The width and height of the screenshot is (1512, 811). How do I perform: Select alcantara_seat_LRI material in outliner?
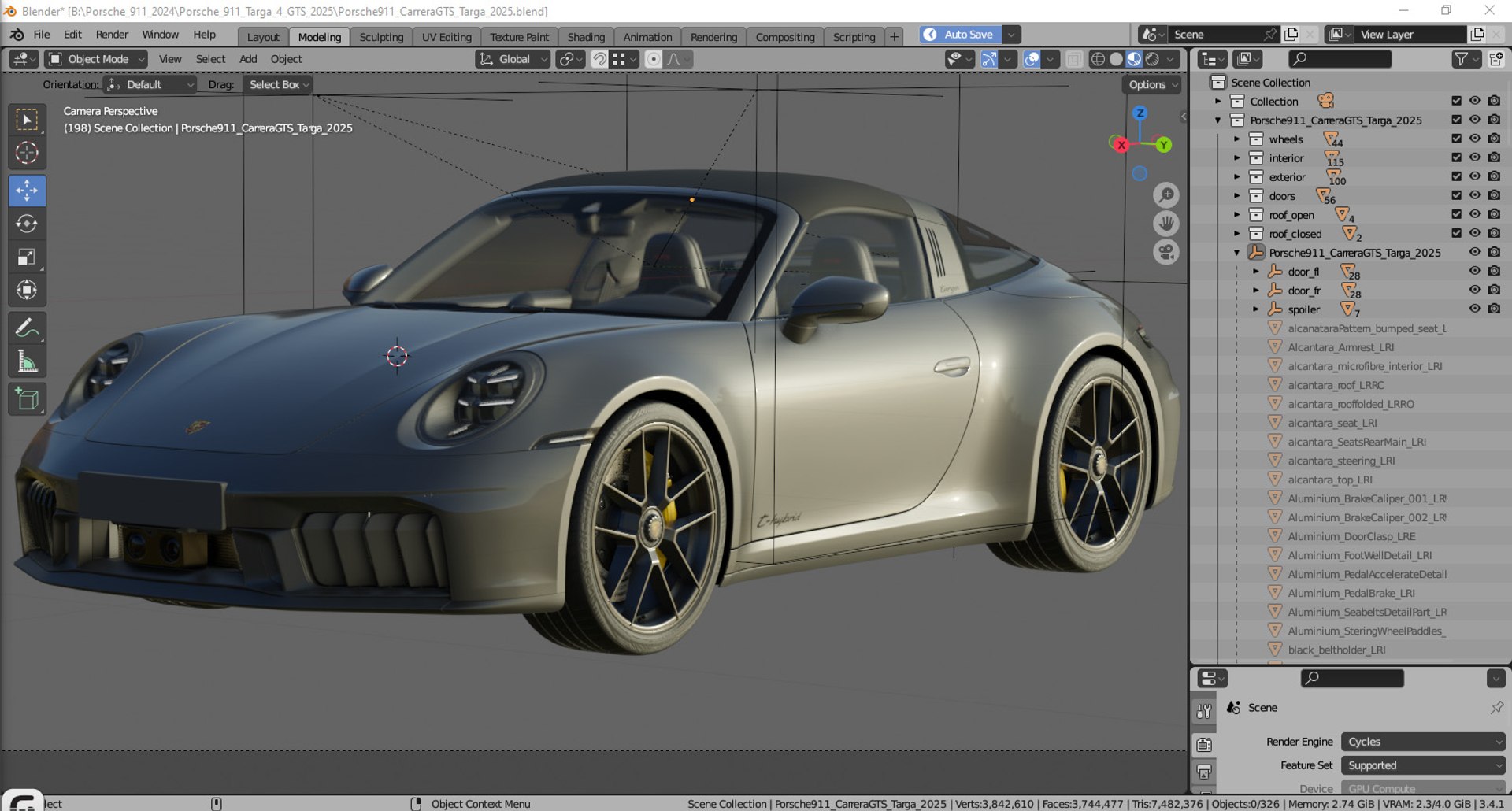coord(1332,423)
